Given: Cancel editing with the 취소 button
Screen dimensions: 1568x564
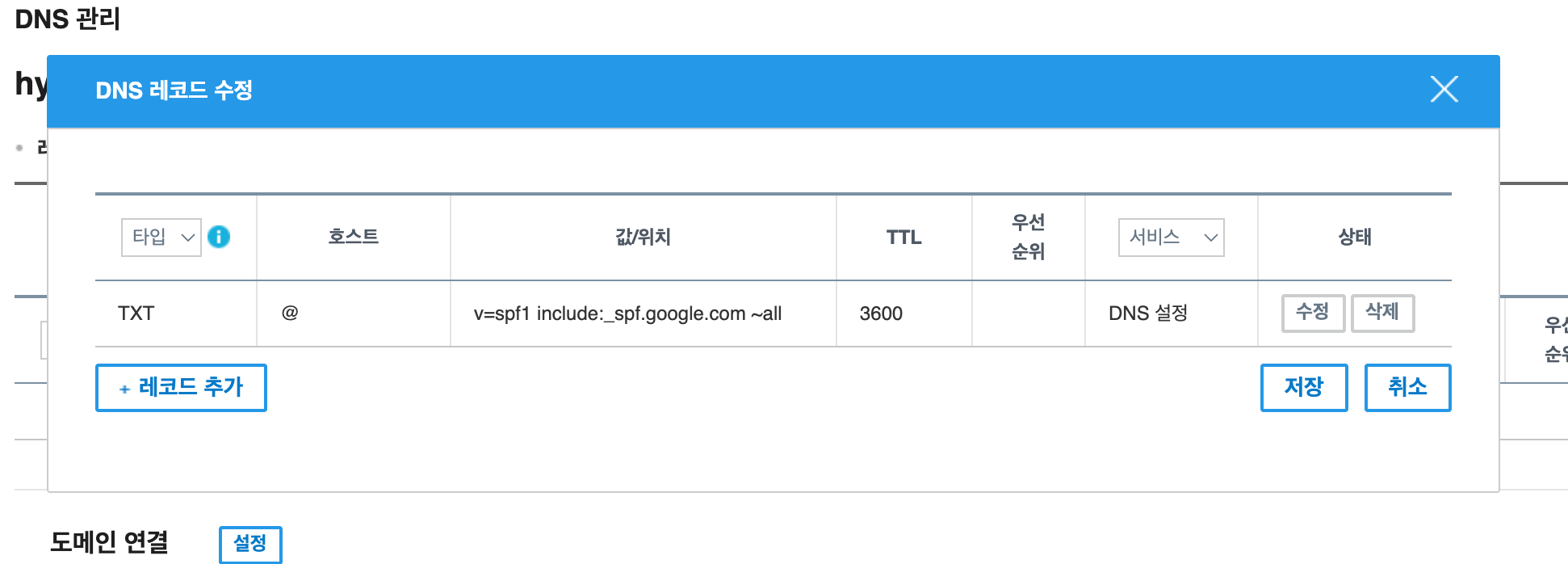Looking at the screenshot, I should click(x=1407, y=388).
